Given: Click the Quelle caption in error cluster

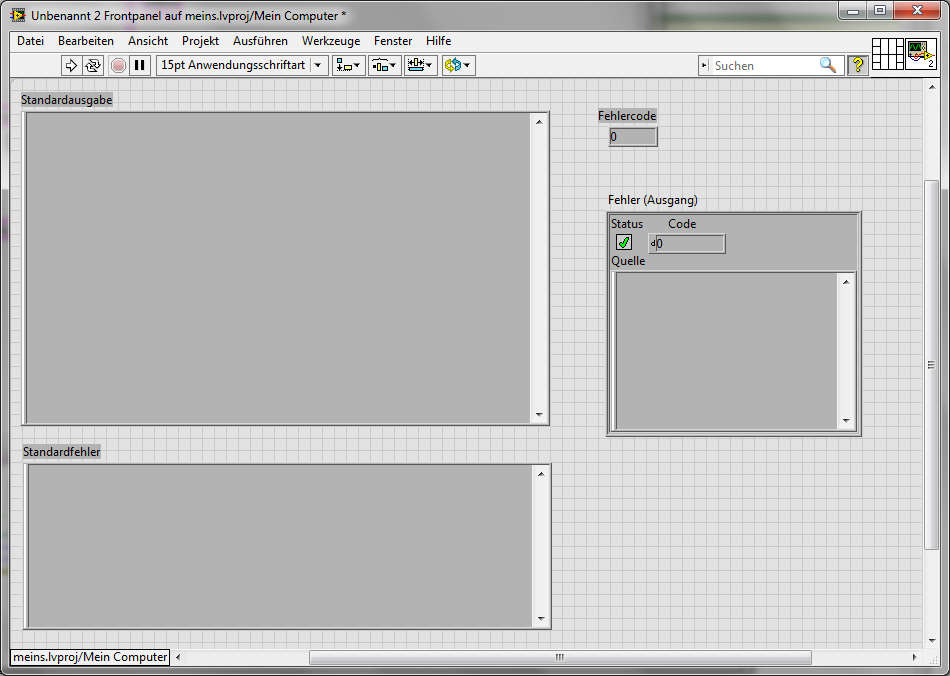Looking at the screenshot, I should pyautogui.click(x=628, y=261).
